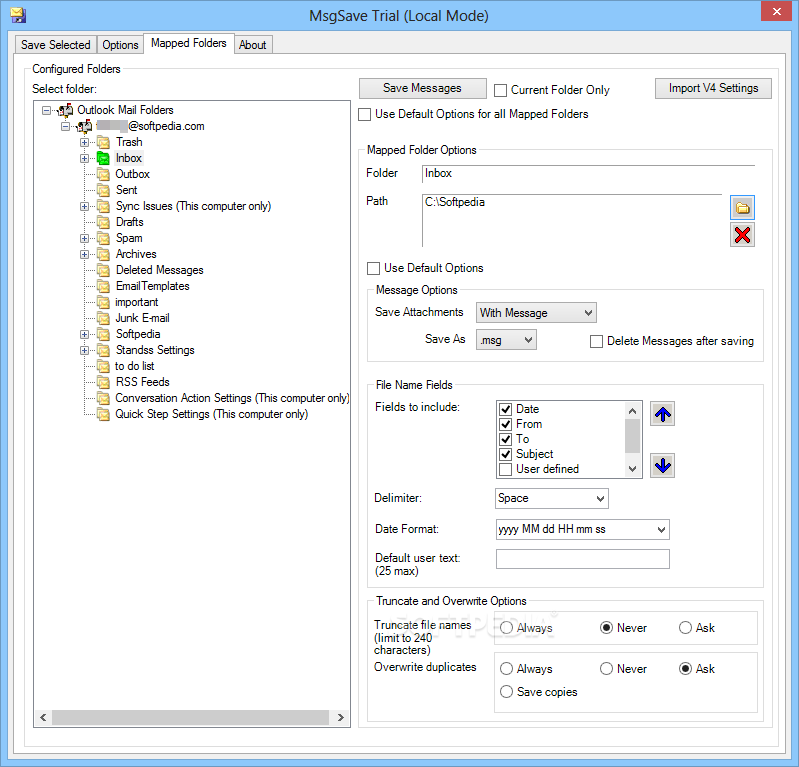Screen dimensions: 799x767
Task: Click the Outlook Mail Folders root icon
Action: tap(65, 110)
